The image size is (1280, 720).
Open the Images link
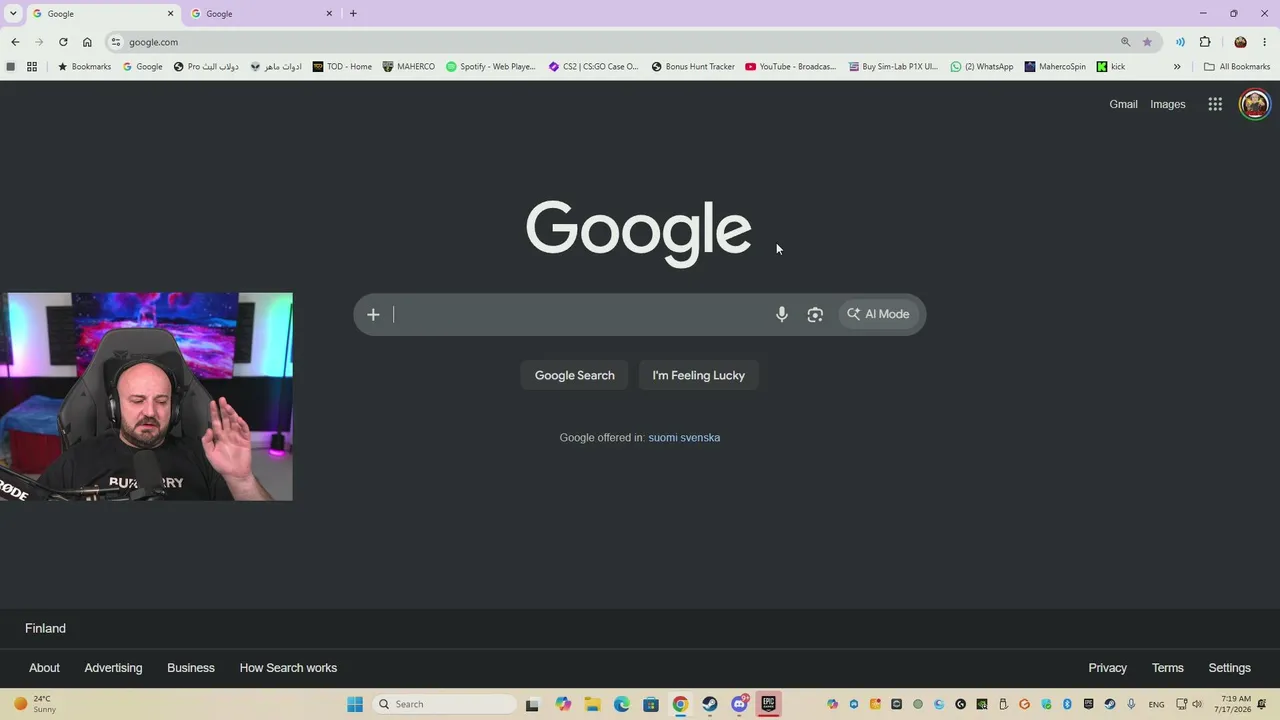(1168, 104)
